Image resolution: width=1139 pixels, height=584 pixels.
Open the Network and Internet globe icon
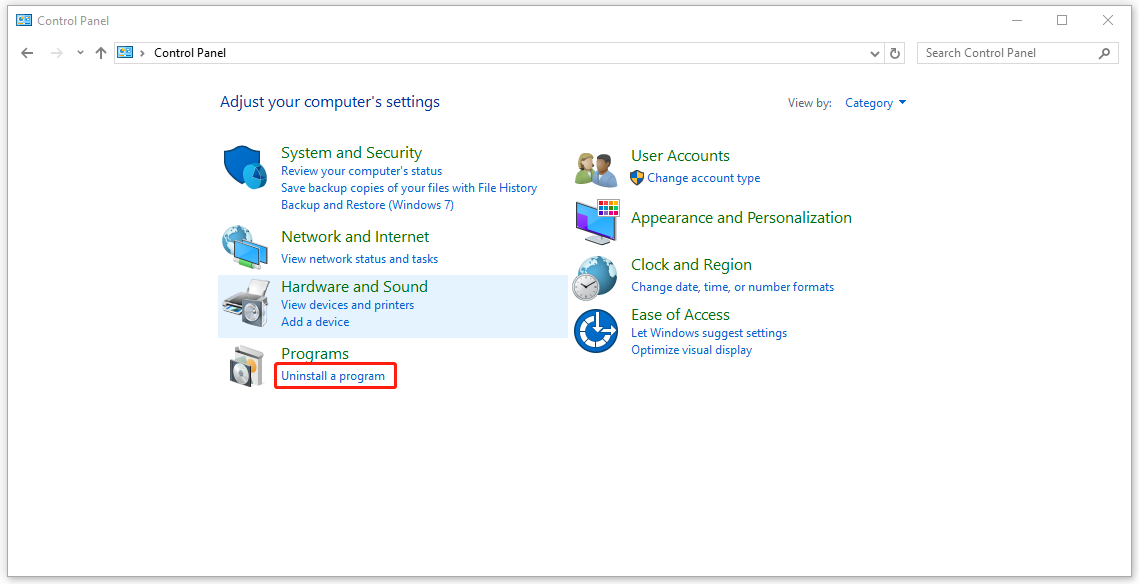click(245, 248)
